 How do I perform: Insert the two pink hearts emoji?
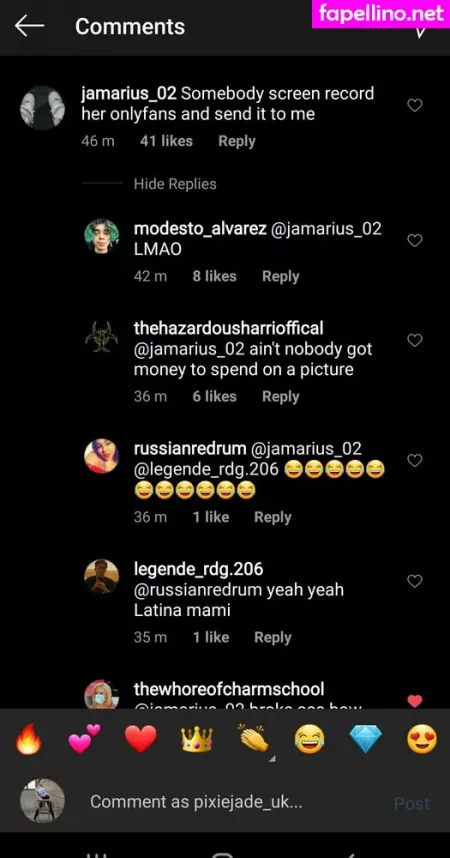pos(85,740)
